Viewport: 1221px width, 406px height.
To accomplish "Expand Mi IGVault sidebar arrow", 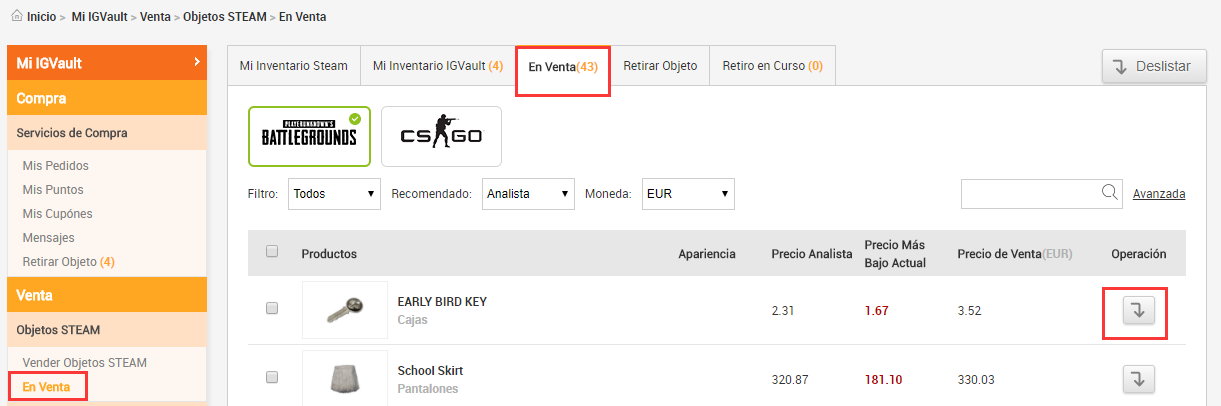I will tap(197, 63).
